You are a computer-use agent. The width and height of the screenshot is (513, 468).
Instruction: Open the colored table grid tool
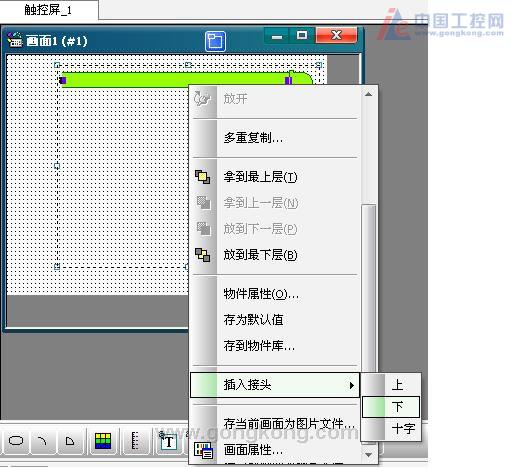click(x=103, y=441)
